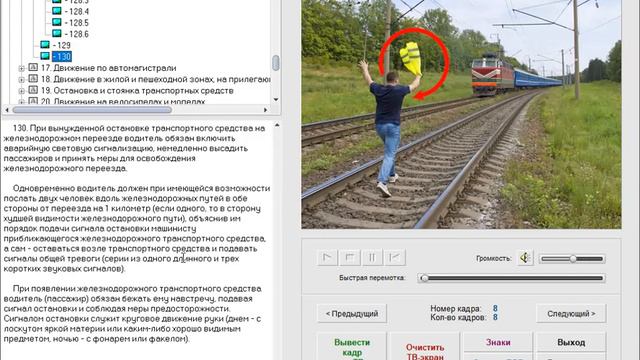
Task: Adjust the Громкость volume slider
Action: [572, 259]
